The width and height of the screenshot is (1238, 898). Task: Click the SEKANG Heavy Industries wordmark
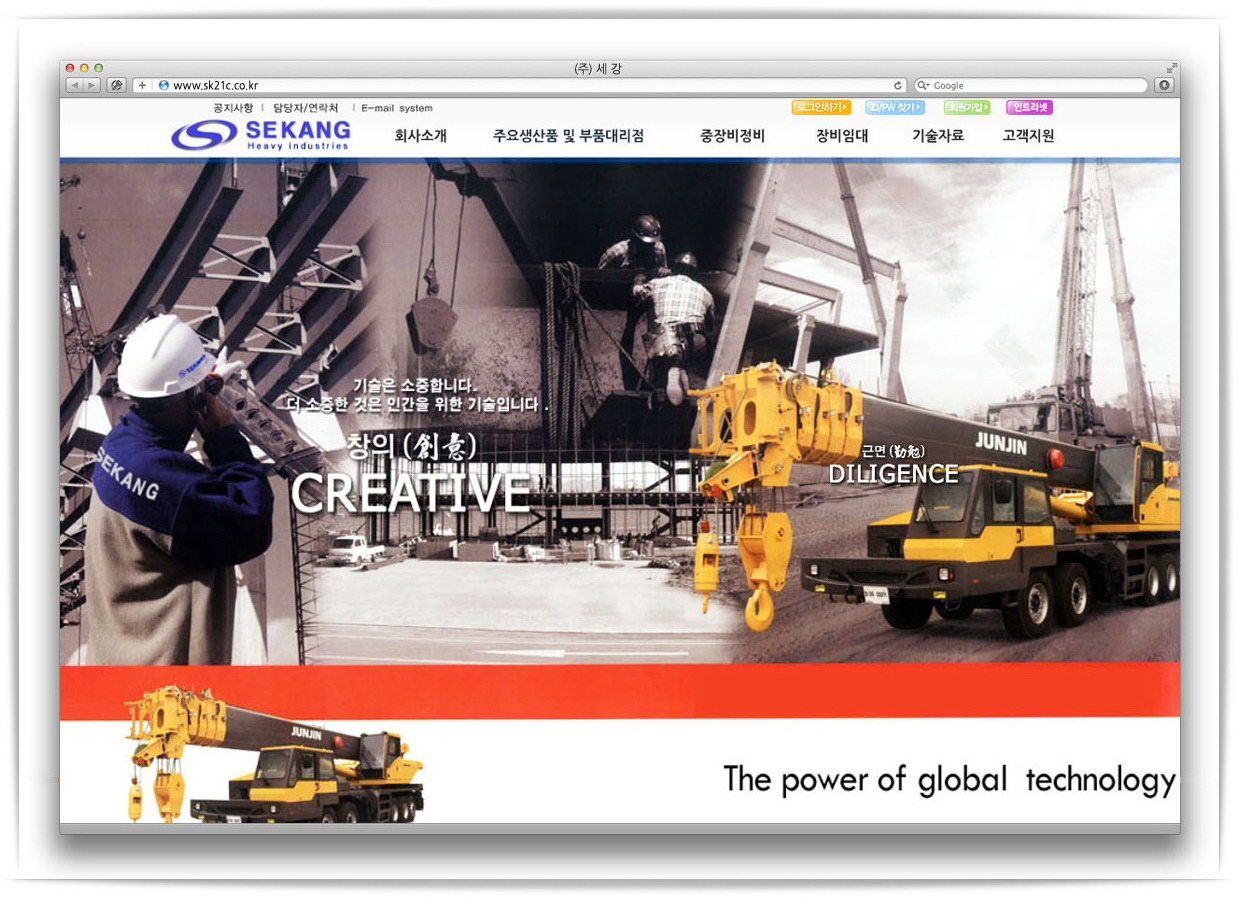pos(298,135)
